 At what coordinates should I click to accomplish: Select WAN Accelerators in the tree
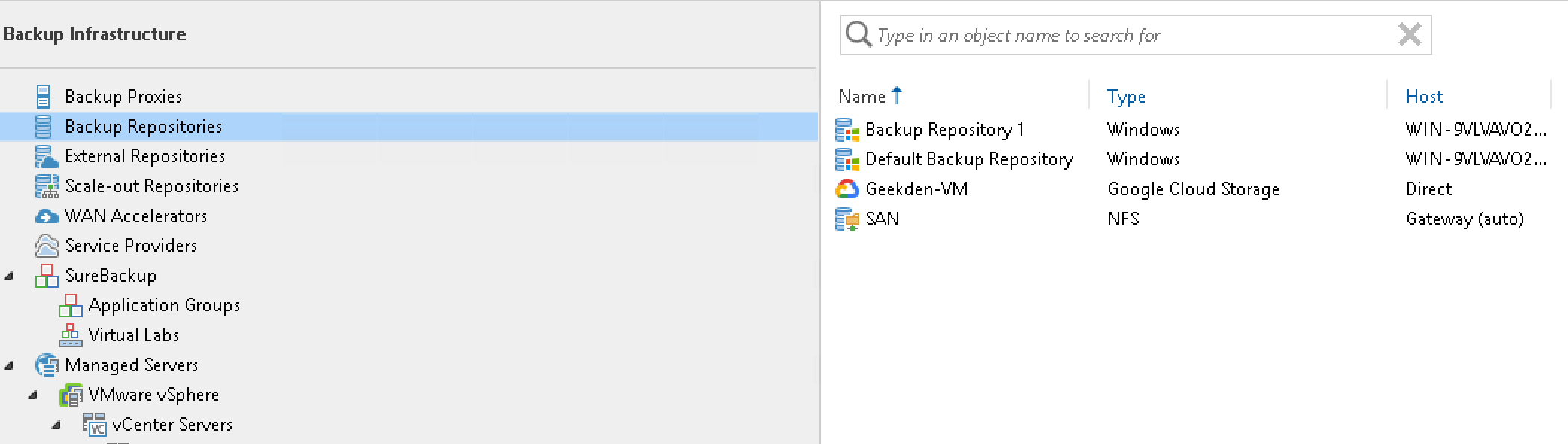point(136,216)
